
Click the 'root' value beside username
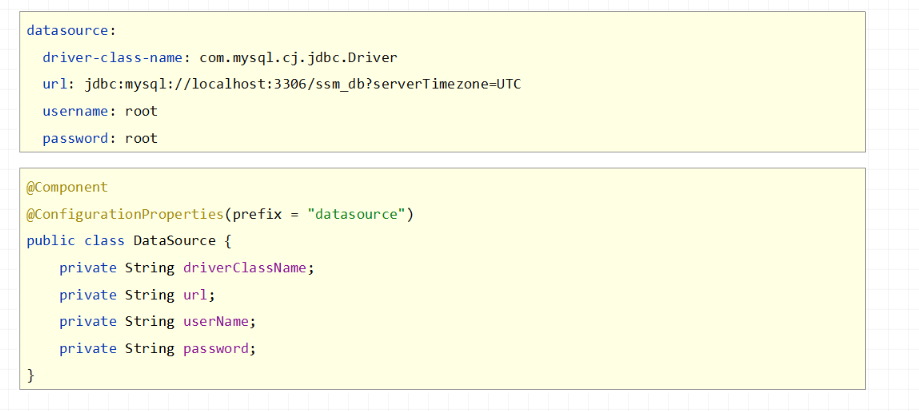tap(141, 111)
